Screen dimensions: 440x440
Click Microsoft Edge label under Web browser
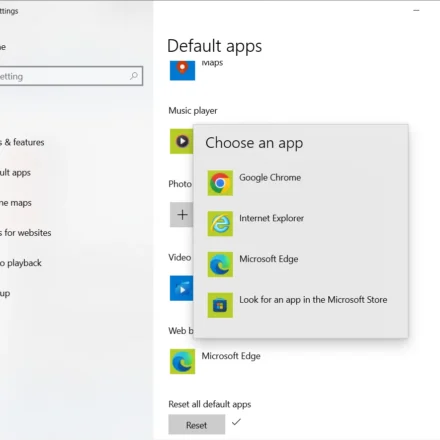231,356
